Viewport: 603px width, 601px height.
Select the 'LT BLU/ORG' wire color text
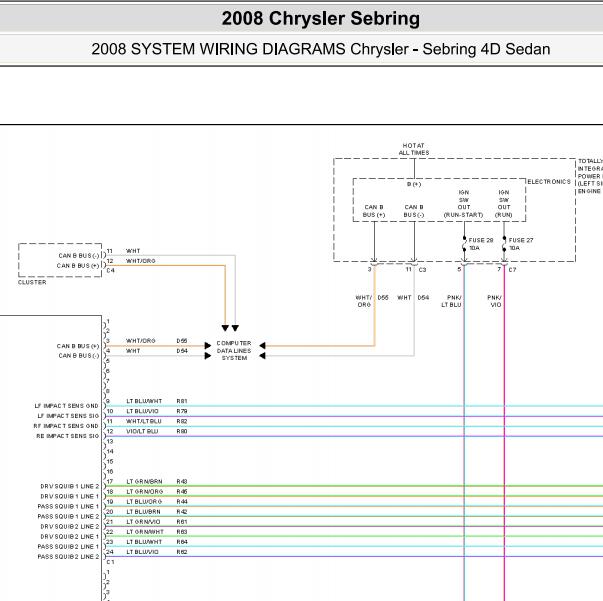[144, 501]
